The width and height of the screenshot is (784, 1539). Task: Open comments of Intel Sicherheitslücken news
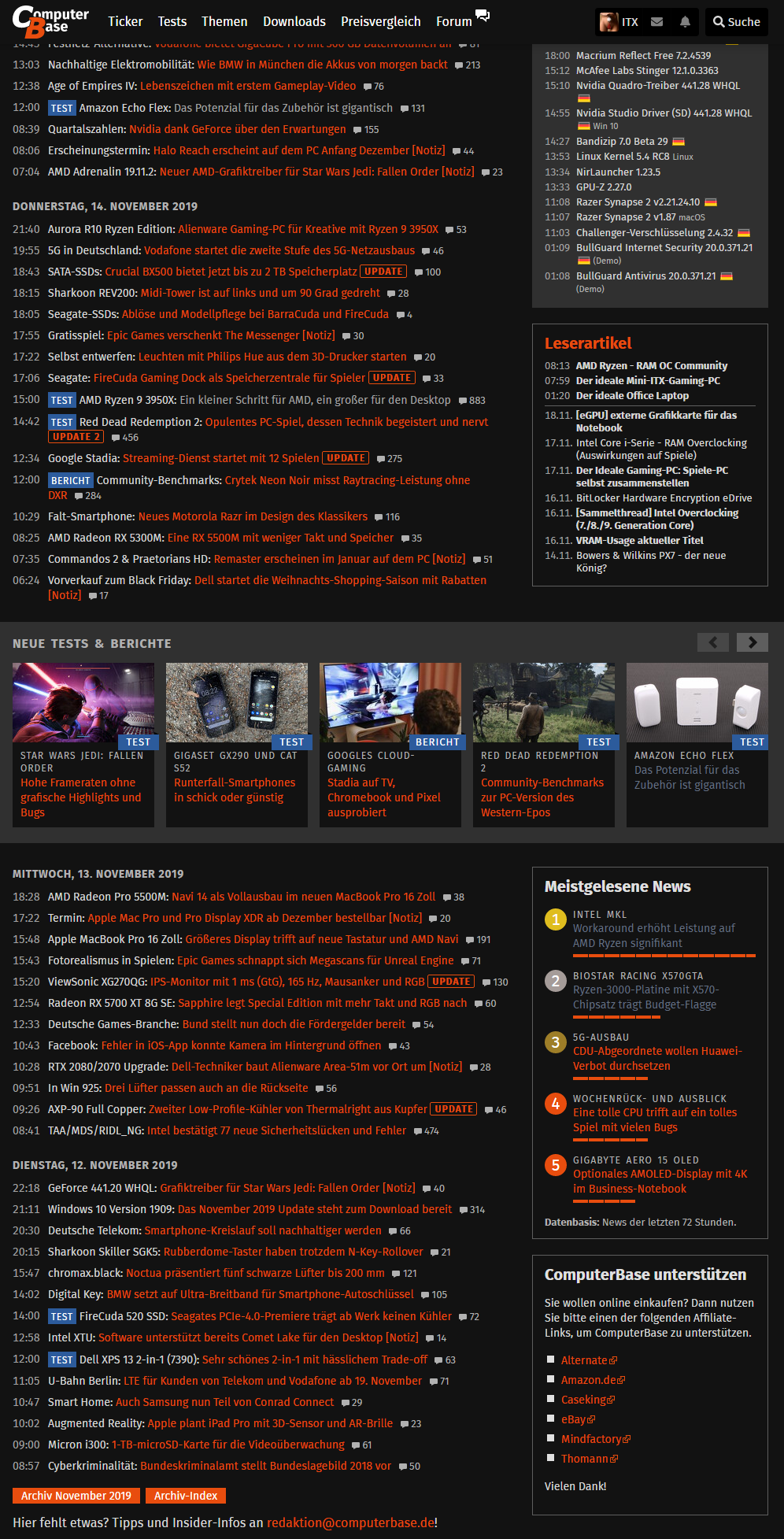point(427,1131)
